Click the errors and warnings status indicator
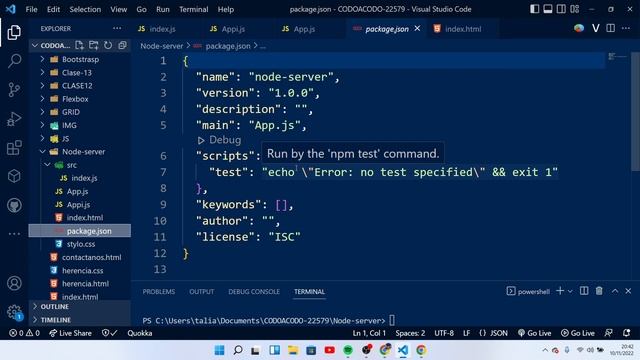640x360 pixels. tap(24, 333)
